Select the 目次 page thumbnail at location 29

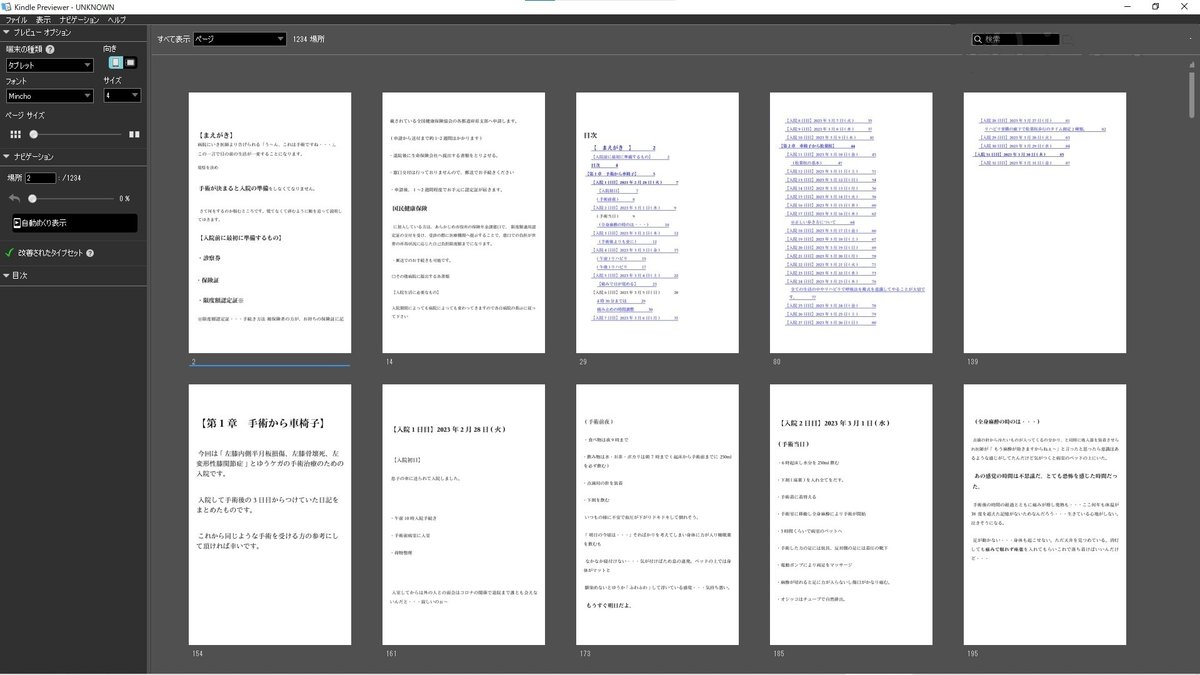point(657,223)
